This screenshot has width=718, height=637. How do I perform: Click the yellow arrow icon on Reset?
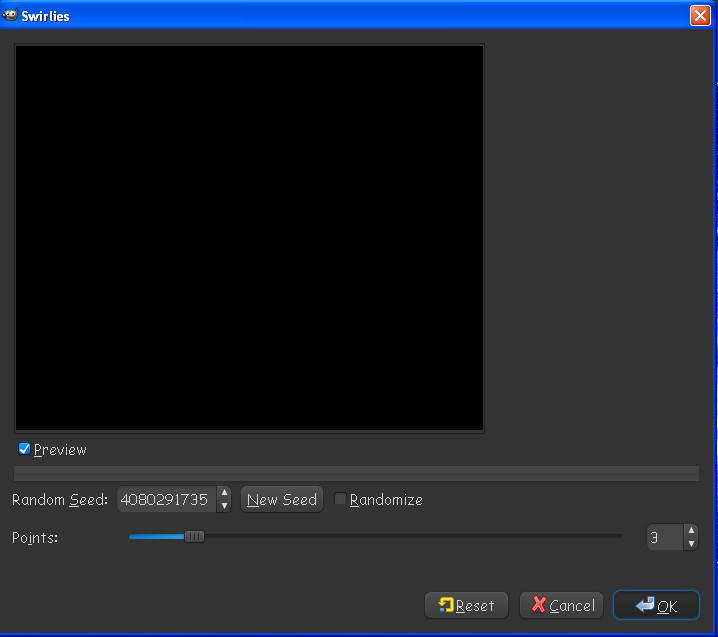[x=445, y=605]
